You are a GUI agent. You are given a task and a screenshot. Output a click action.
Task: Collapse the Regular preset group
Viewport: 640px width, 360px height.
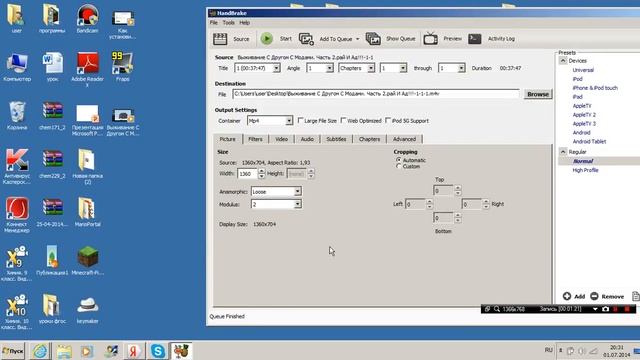pos(563,151)
